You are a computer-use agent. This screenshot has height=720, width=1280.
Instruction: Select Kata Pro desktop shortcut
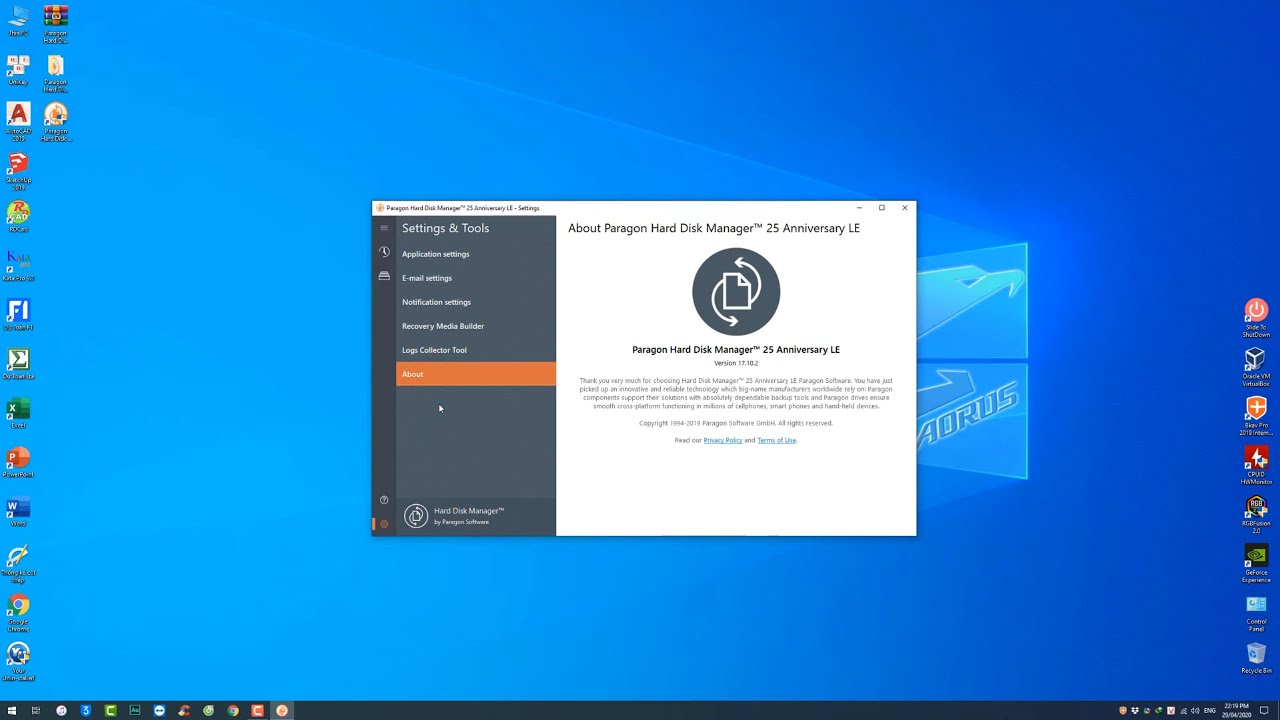pos(18,265)
